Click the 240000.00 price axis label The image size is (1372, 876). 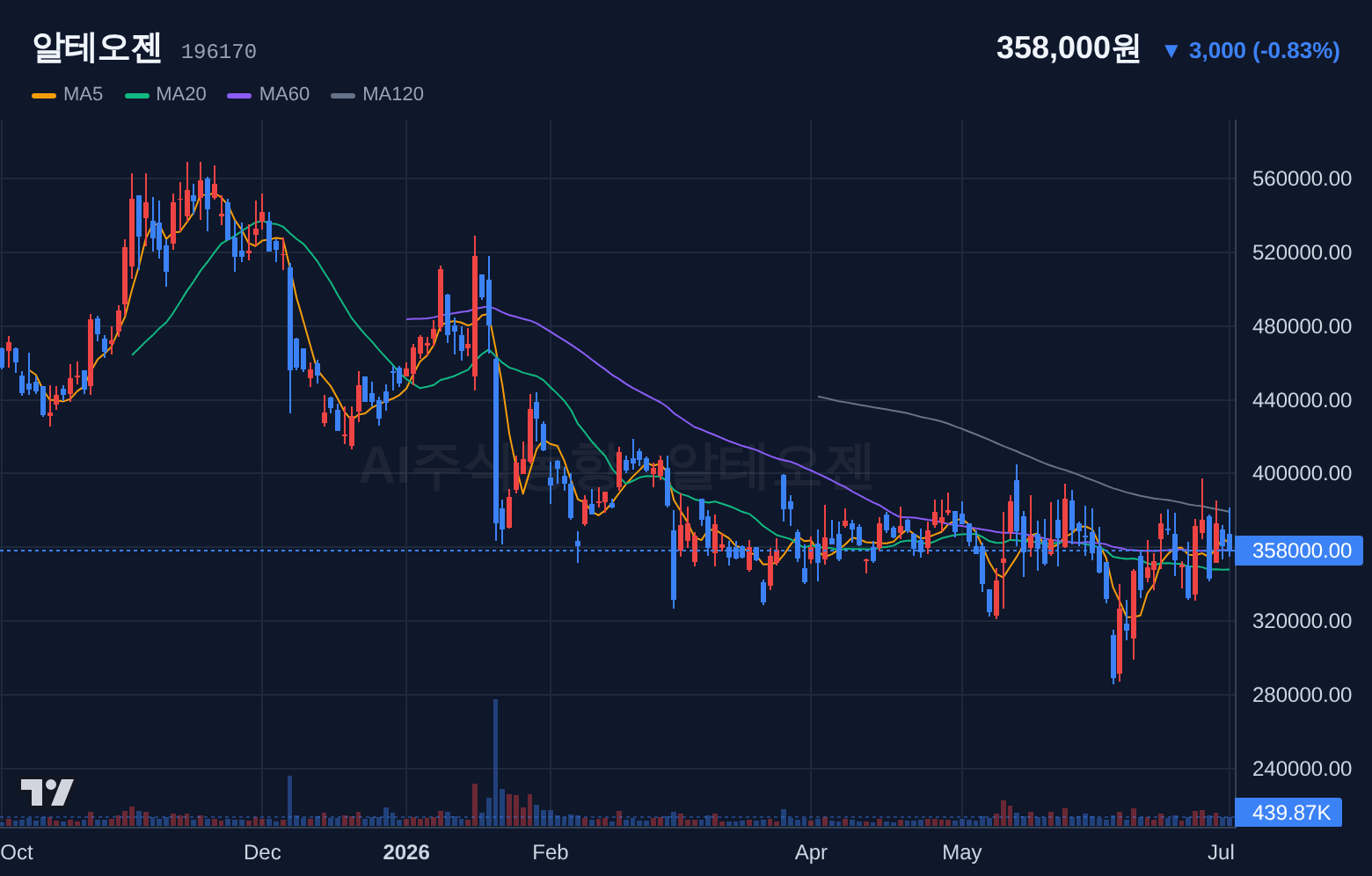1302,769
